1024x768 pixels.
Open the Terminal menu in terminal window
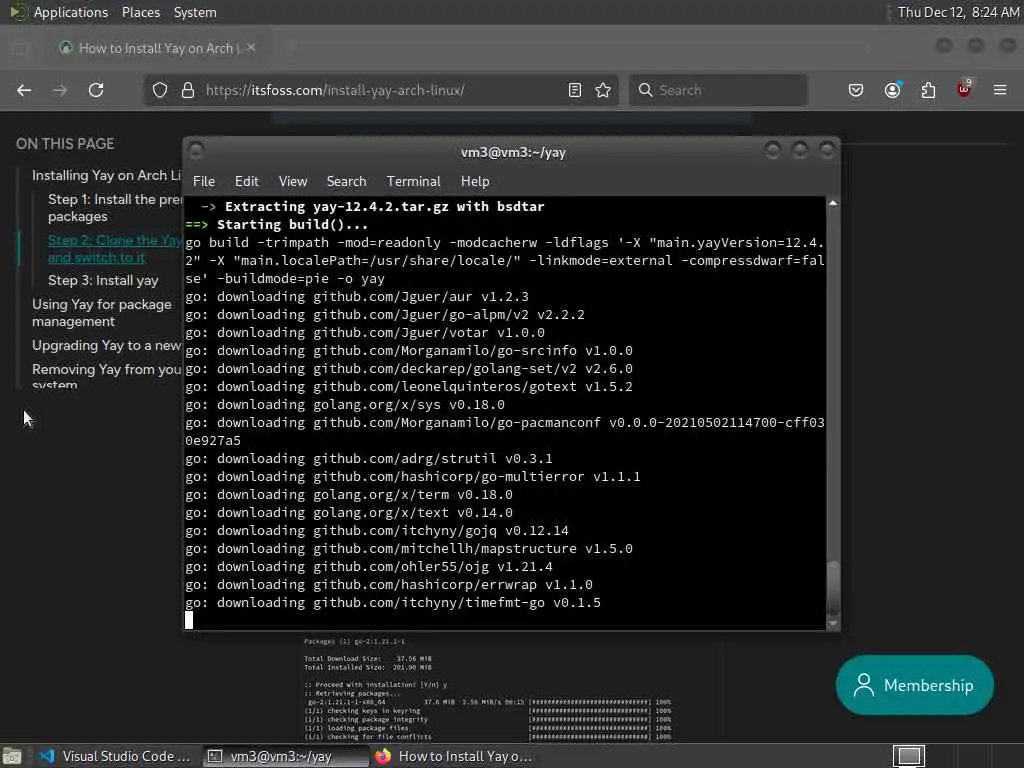(x=413, y=182)
